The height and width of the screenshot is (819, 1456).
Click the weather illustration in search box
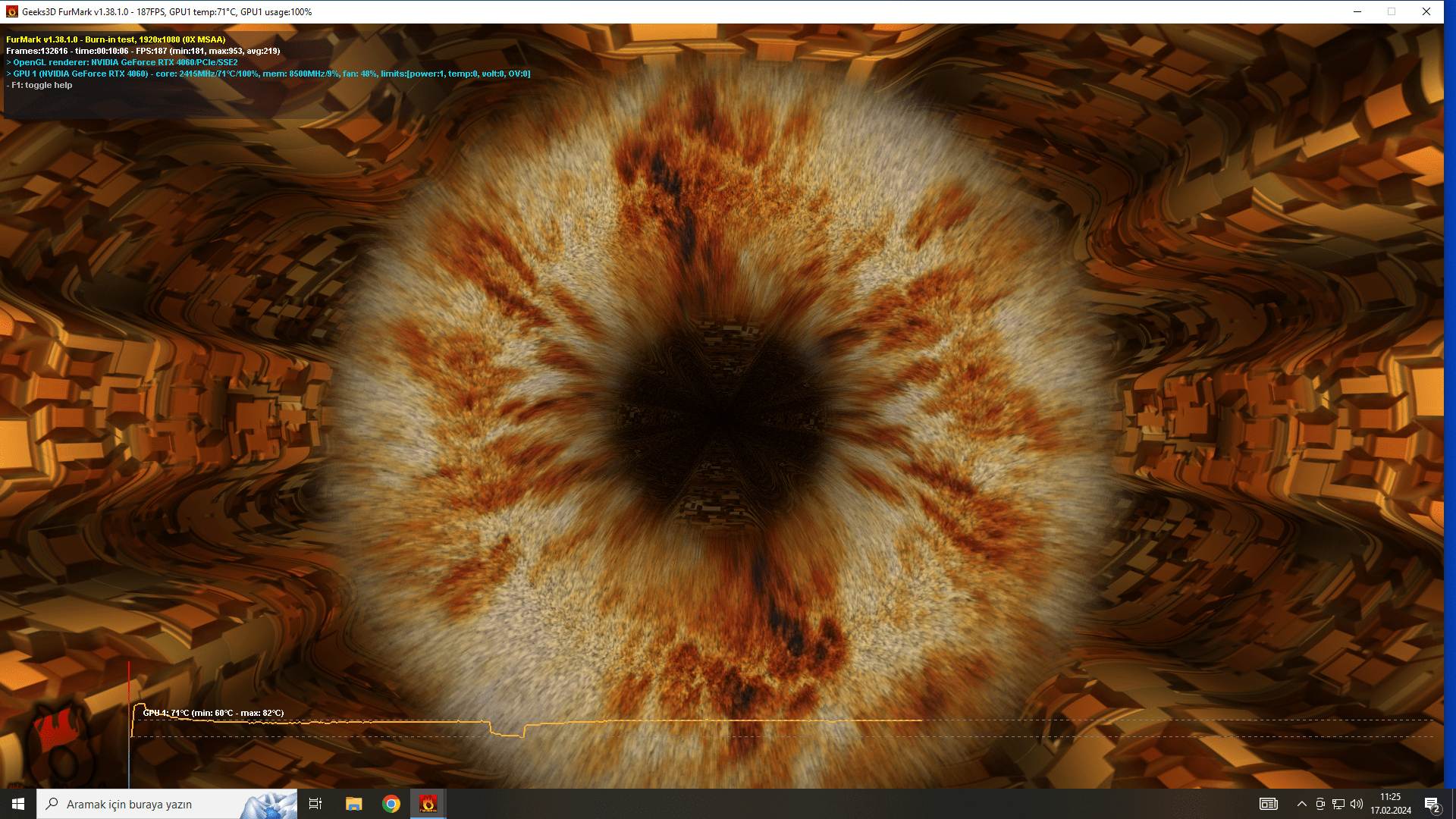tap(270, 805)
